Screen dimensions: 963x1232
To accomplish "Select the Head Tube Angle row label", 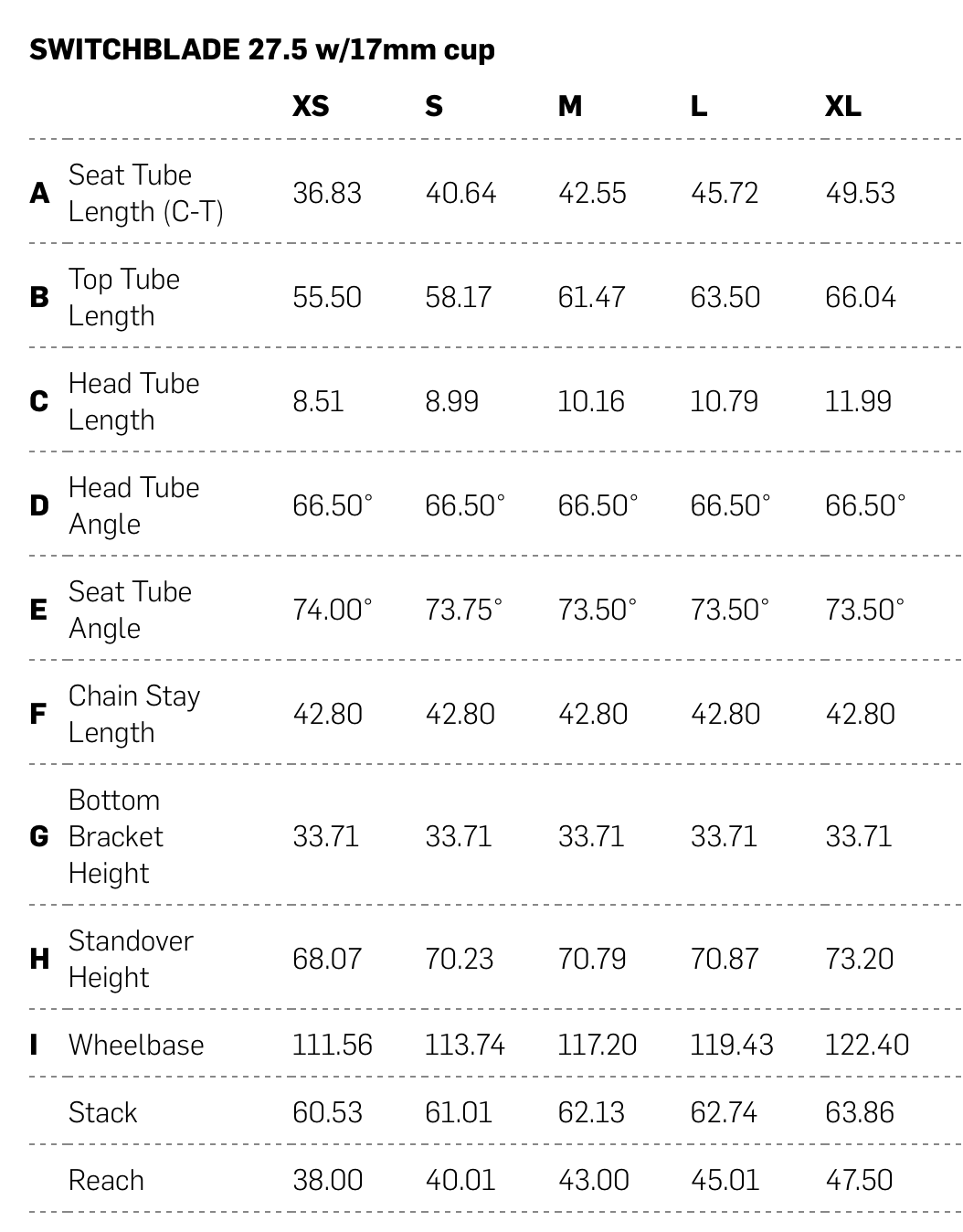I will click(x=133, y=505).
